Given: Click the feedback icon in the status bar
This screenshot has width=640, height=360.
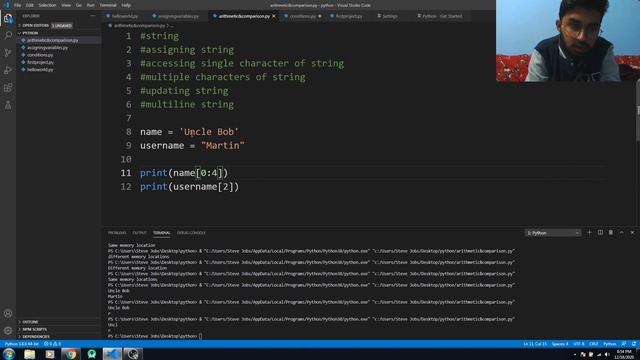Looking at the screenshot, I should tap(624, 344).
